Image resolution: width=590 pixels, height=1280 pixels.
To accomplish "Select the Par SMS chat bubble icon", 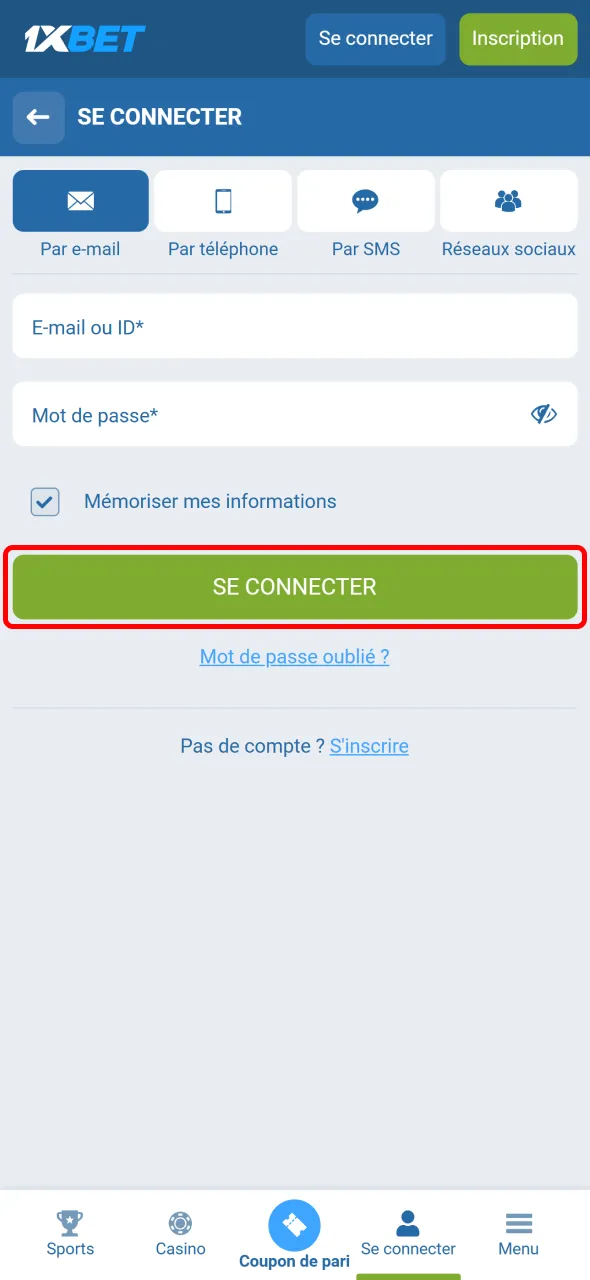I will point(366,201).
